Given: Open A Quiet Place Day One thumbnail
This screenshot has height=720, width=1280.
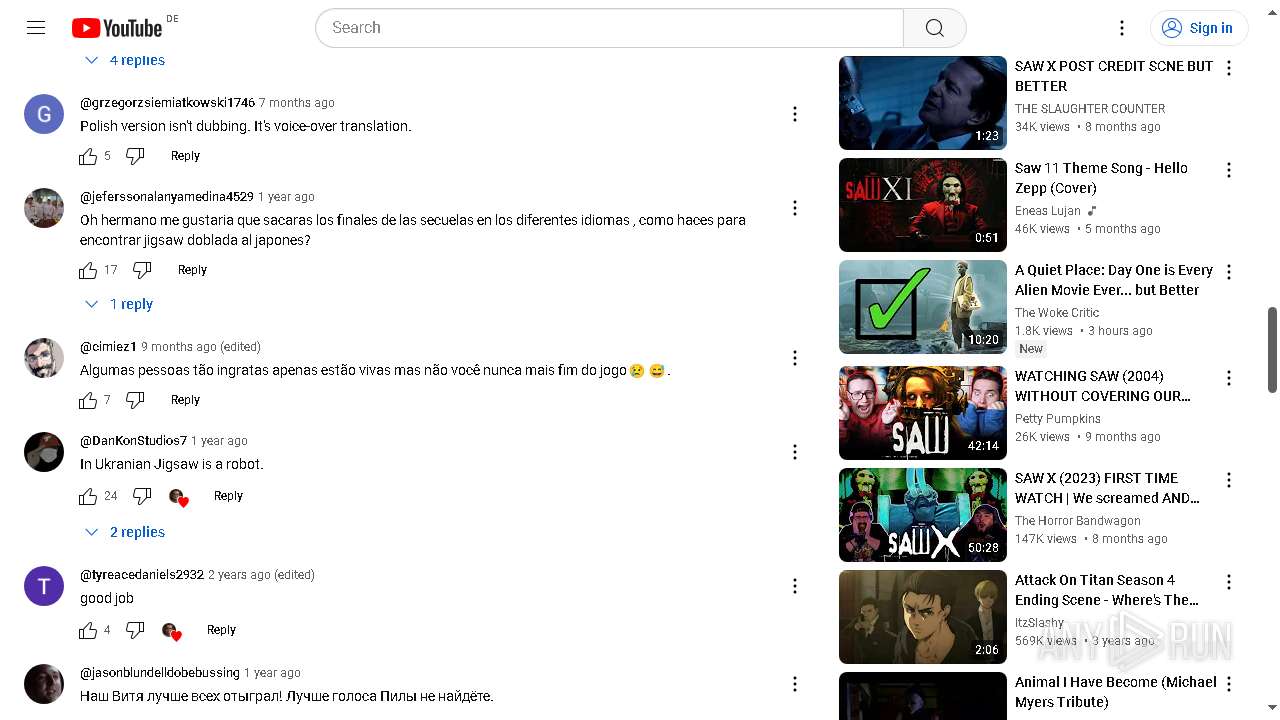Looking at the screenshot, I should (923, 307).
